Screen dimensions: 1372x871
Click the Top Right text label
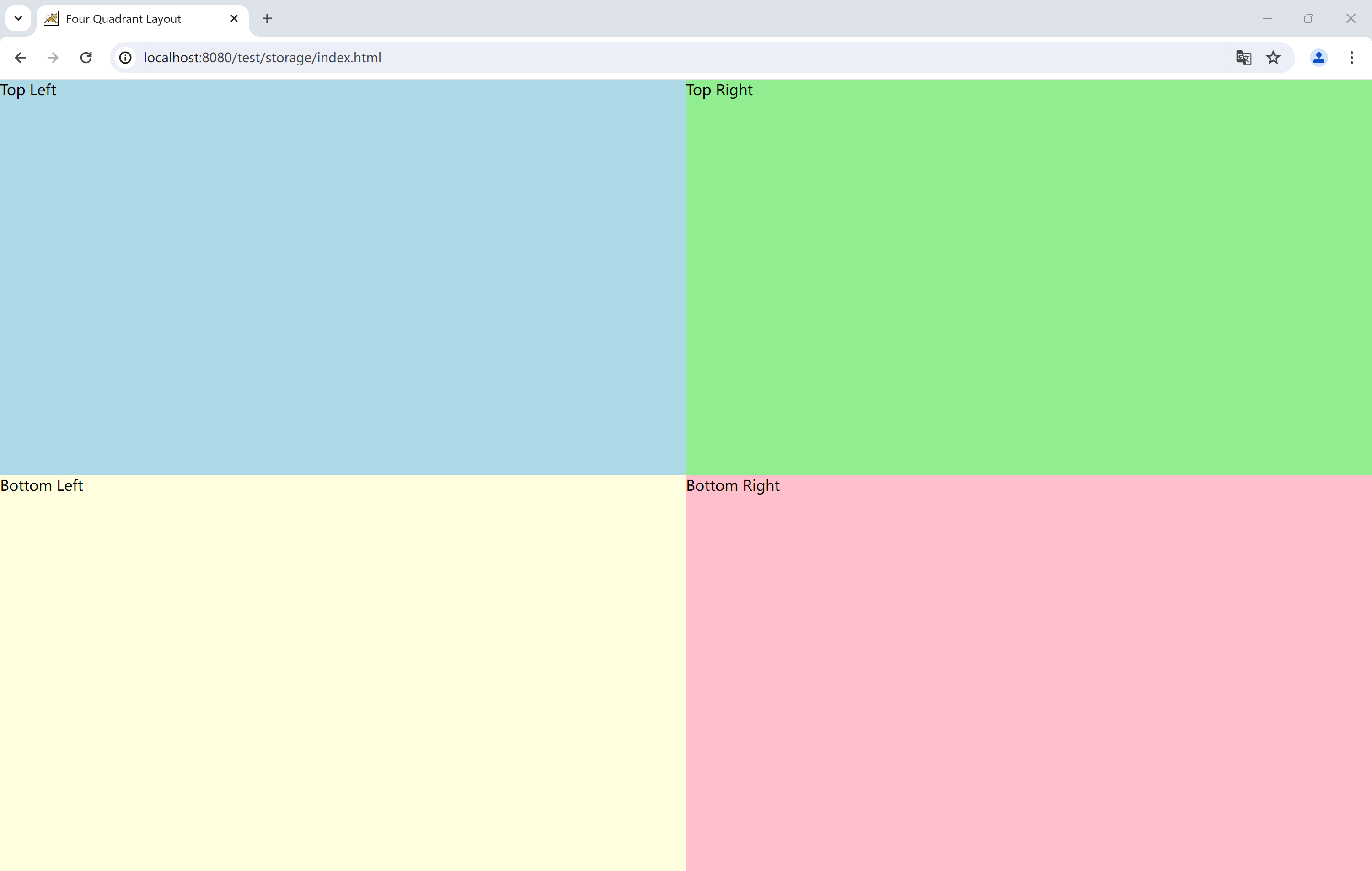[x=719, y=90]
